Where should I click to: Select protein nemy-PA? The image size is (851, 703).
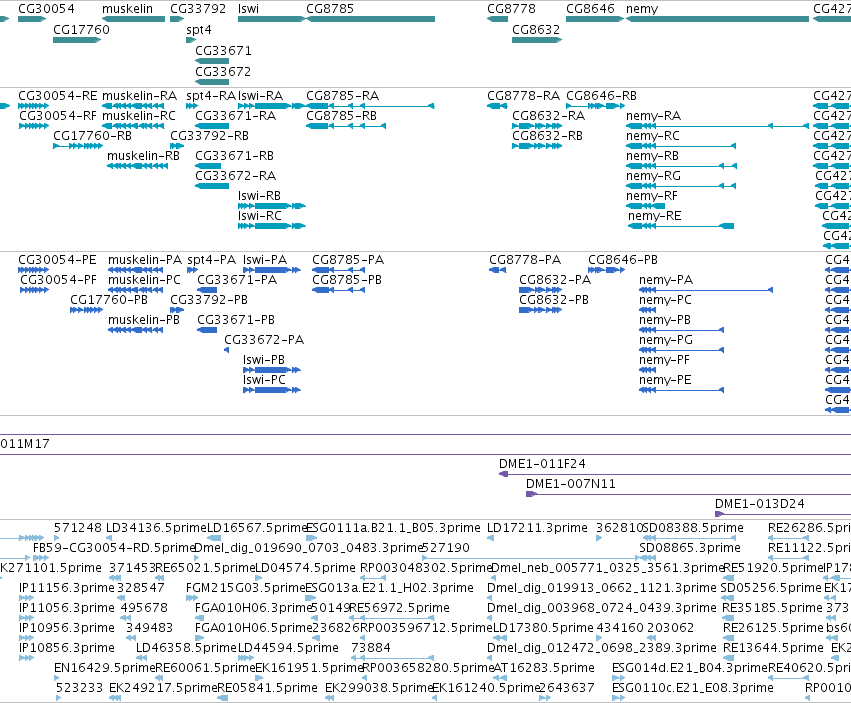click(666, 280)
